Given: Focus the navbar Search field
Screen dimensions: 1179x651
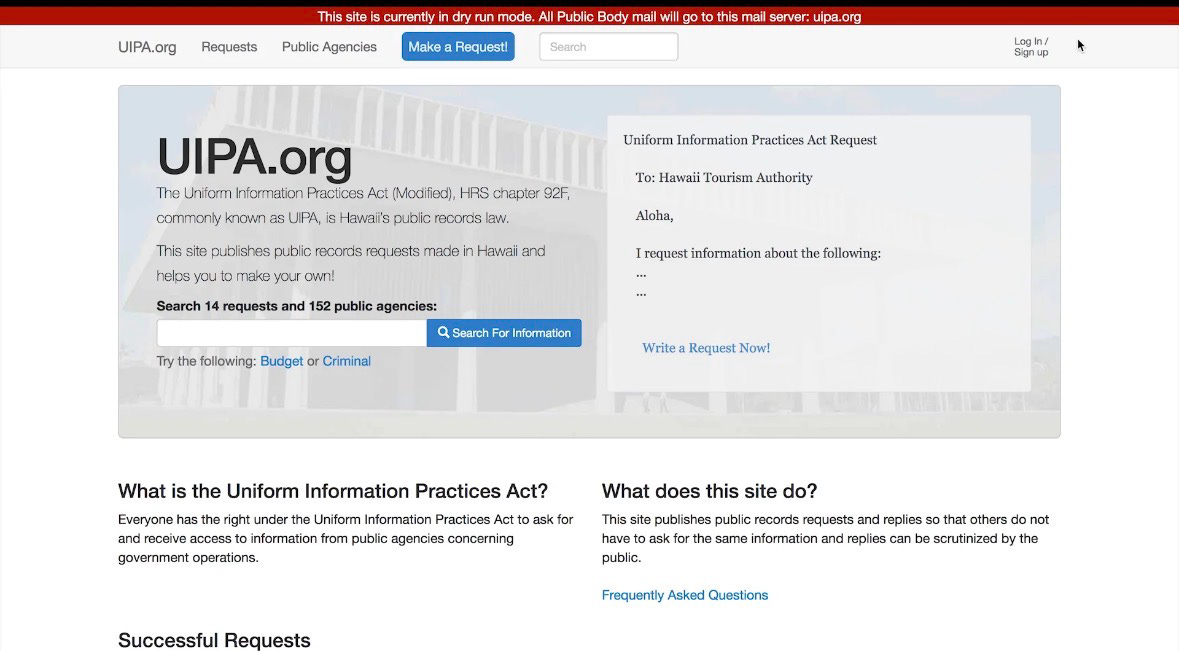Looking at the screenshot, I should 608,47.
